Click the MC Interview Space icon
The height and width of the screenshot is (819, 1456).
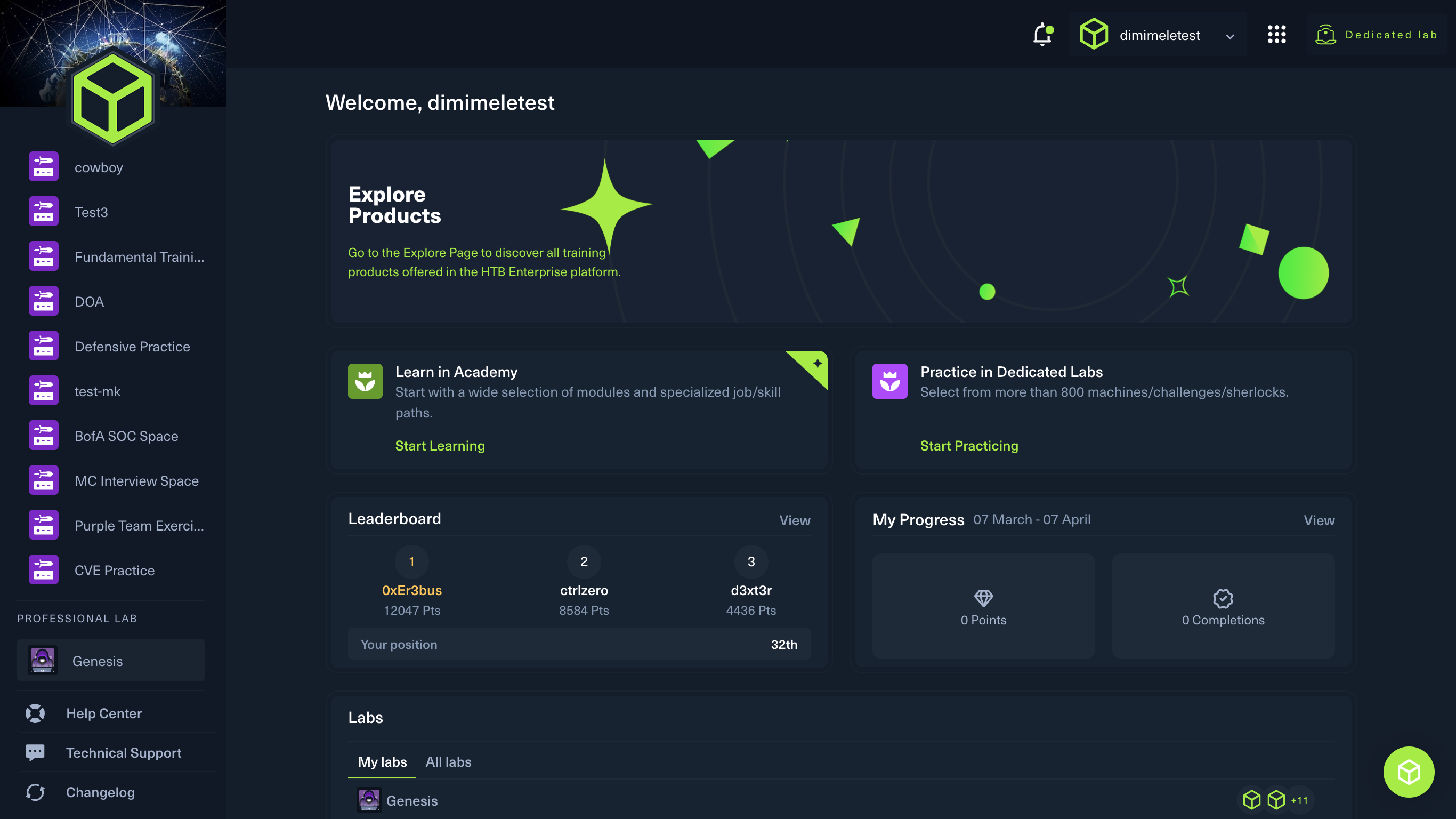pyautogui.click(x=44, y=480)
